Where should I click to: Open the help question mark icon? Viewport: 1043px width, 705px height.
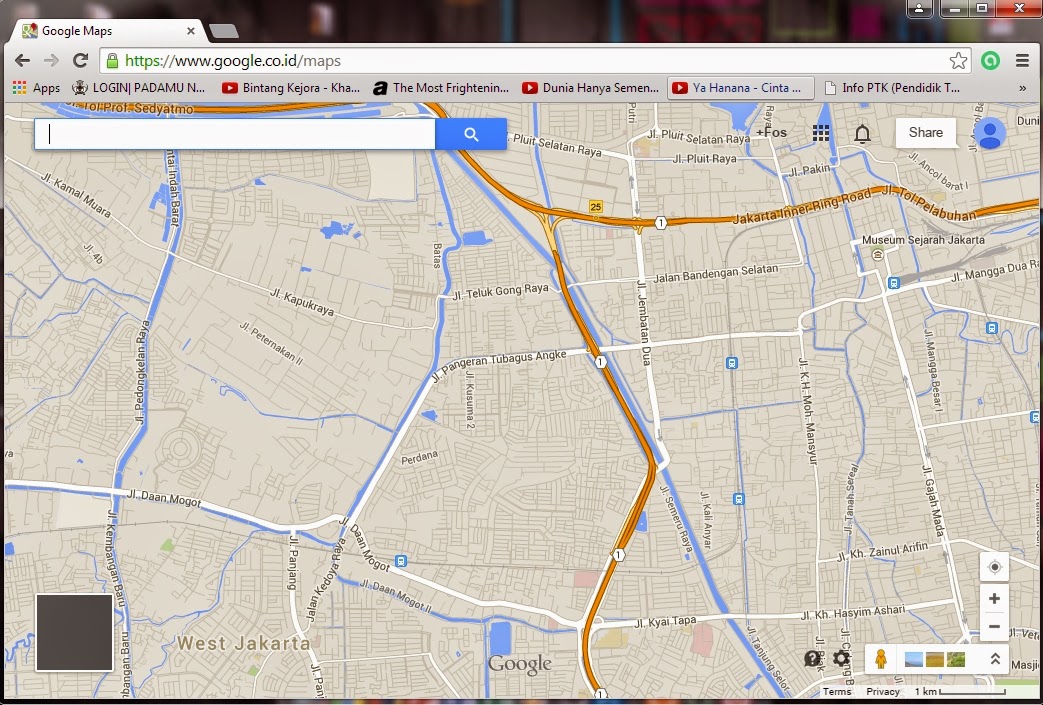coord(812,658)
